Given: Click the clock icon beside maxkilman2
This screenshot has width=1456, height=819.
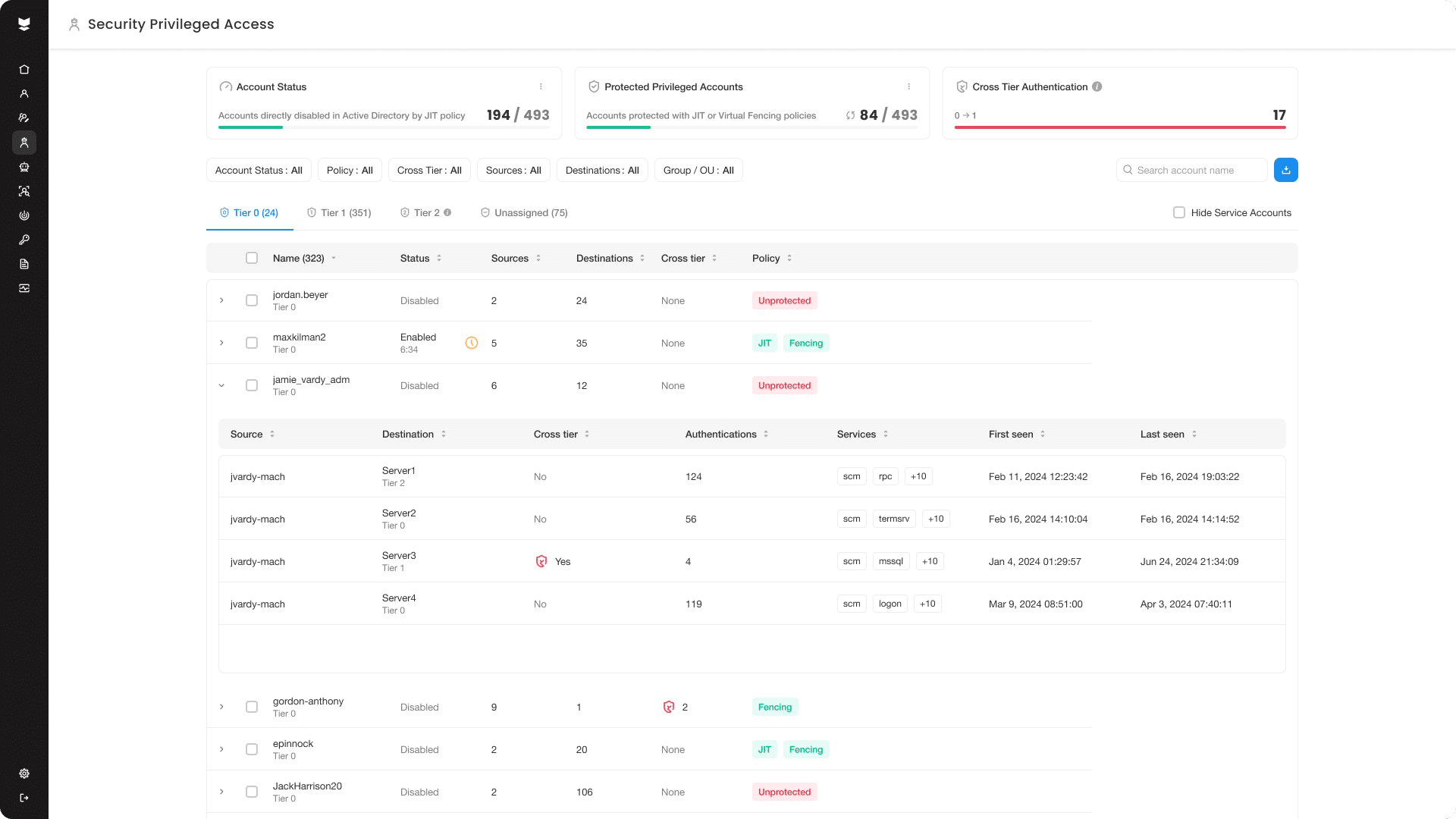Looking at the screenshot, I should coord(472,343).
